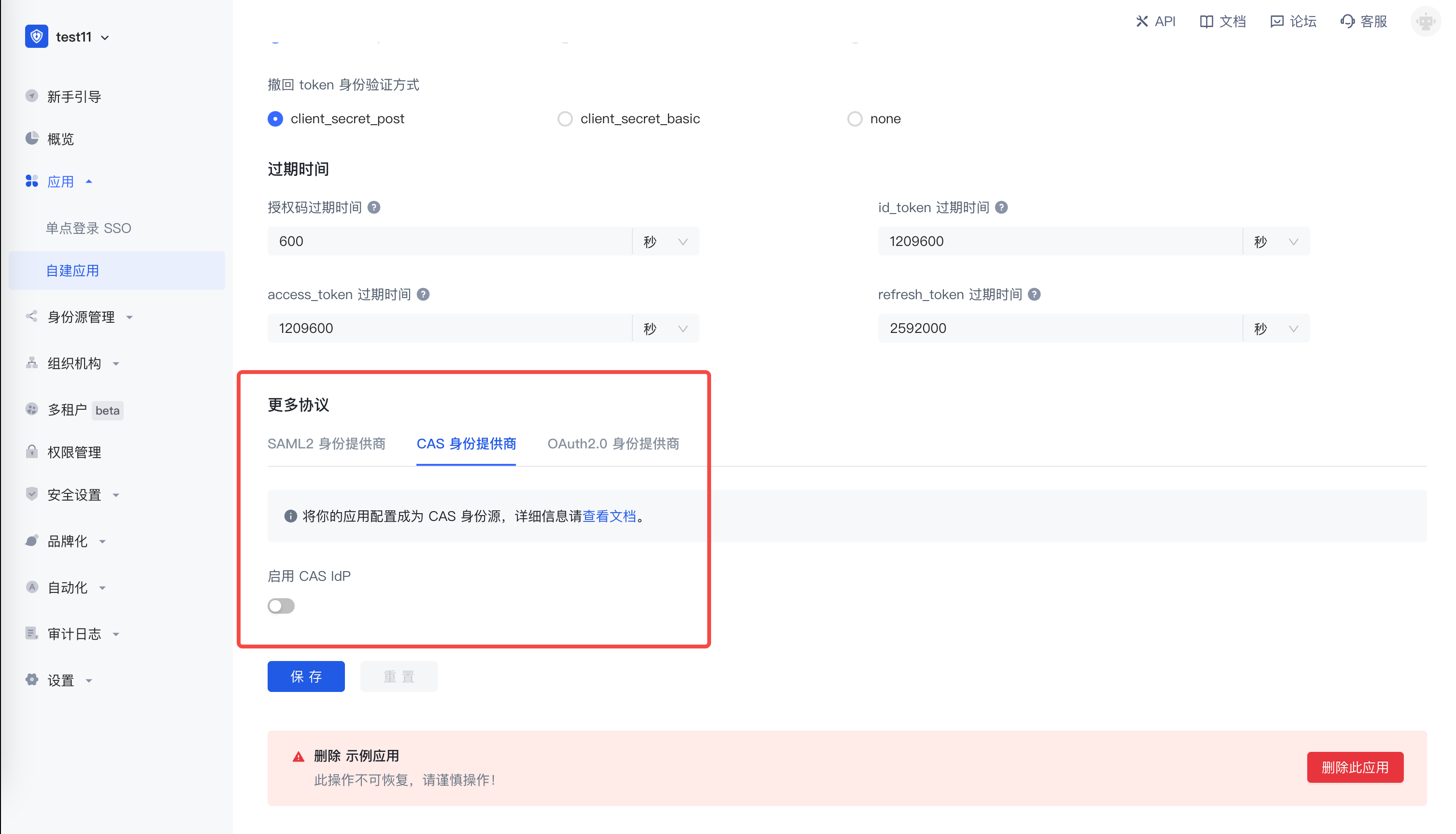The width and height of the screenshot is (1456, 834).
Task: Click the help icon beside 授权码过期时间
Action: pyautogui.click(x=374, y=207)
